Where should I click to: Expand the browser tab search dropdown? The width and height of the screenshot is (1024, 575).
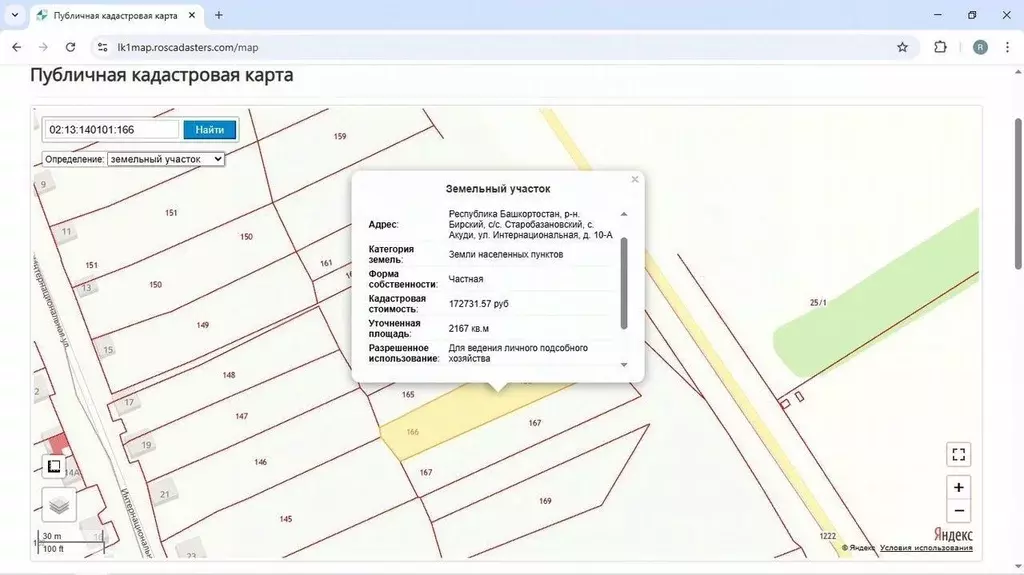click(x=14, y=15)
